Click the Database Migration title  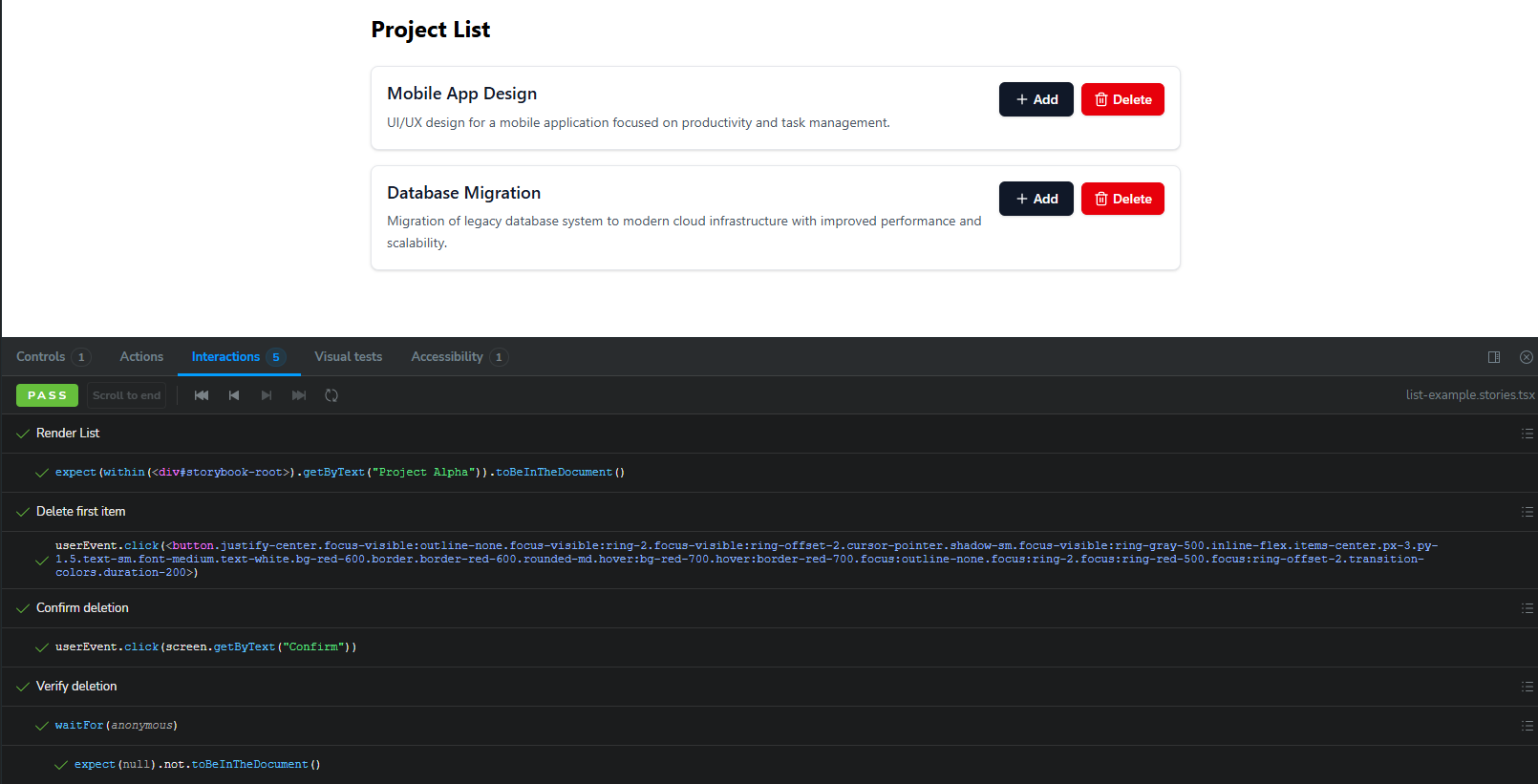click(x=463, y=193)
